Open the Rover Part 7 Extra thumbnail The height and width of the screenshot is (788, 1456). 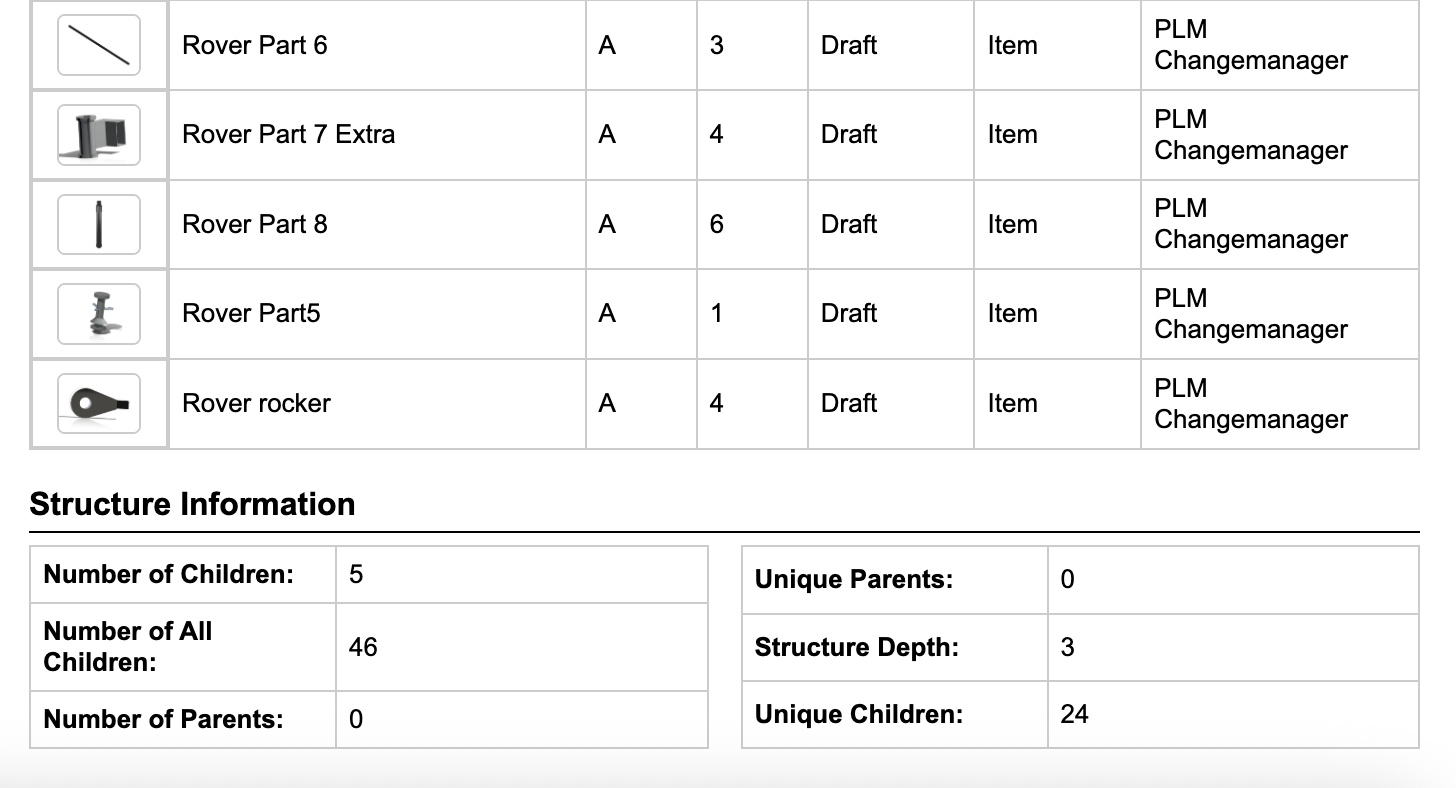click(x=99, y=135)
